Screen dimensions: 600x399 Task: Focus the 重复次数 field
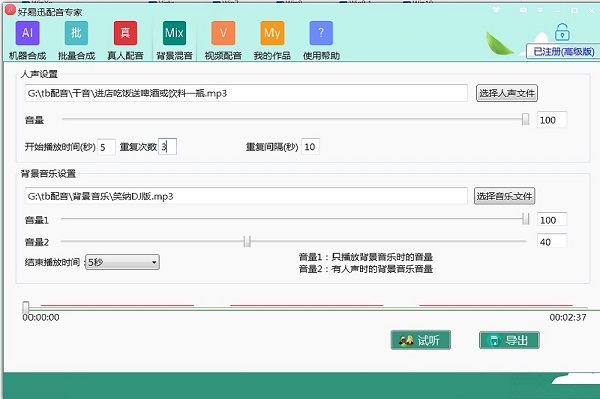click(x=167, y=147)
